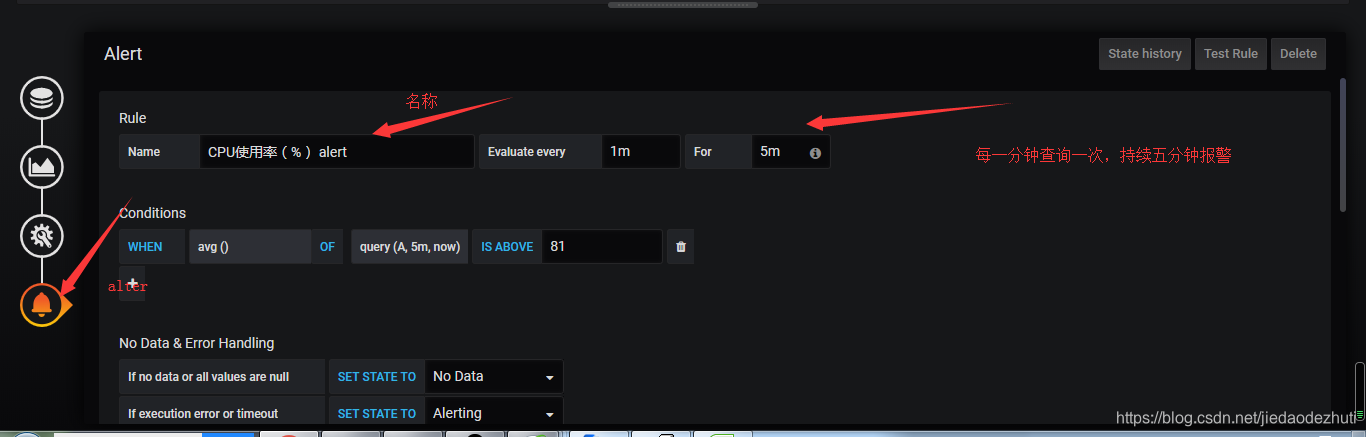Click the 'OF' keyword in condition row
The height and width of the screenshot is (437, 1366).
pyautogui.click(x=327, y=247)
